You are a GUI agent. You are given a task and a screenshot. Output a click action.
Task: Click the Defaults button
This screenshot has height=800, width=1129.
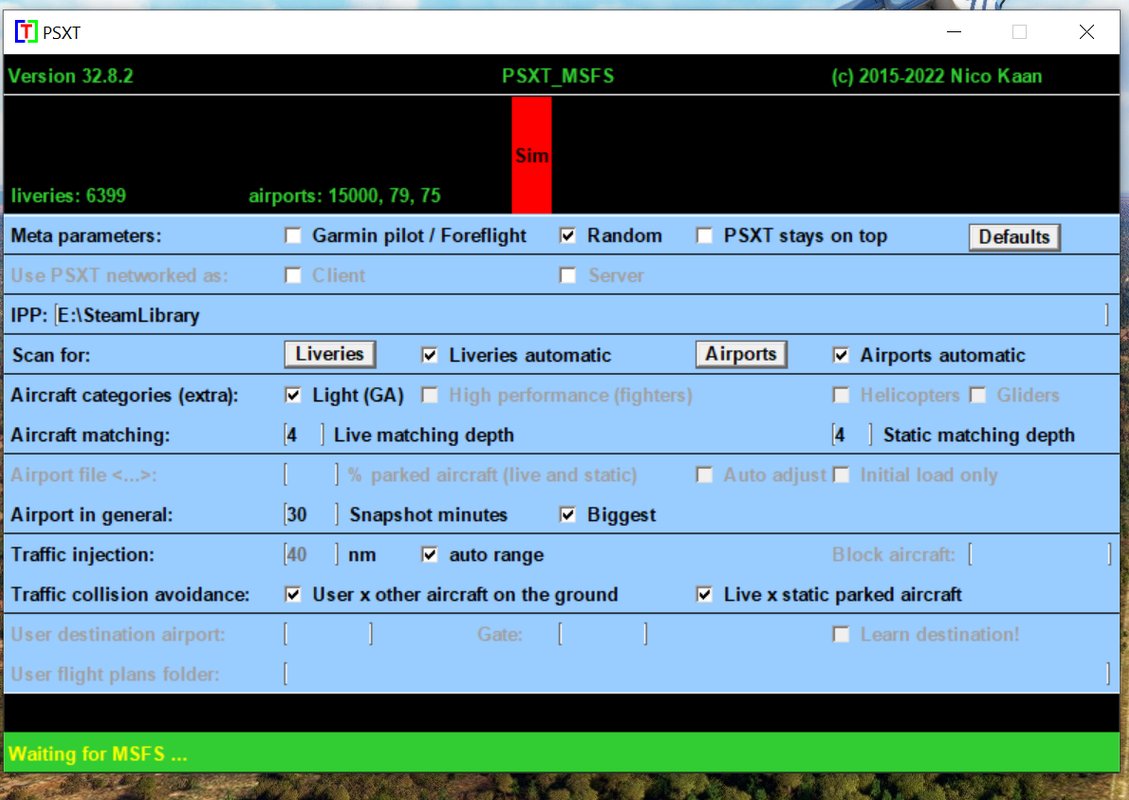(x=1015, y=237)
